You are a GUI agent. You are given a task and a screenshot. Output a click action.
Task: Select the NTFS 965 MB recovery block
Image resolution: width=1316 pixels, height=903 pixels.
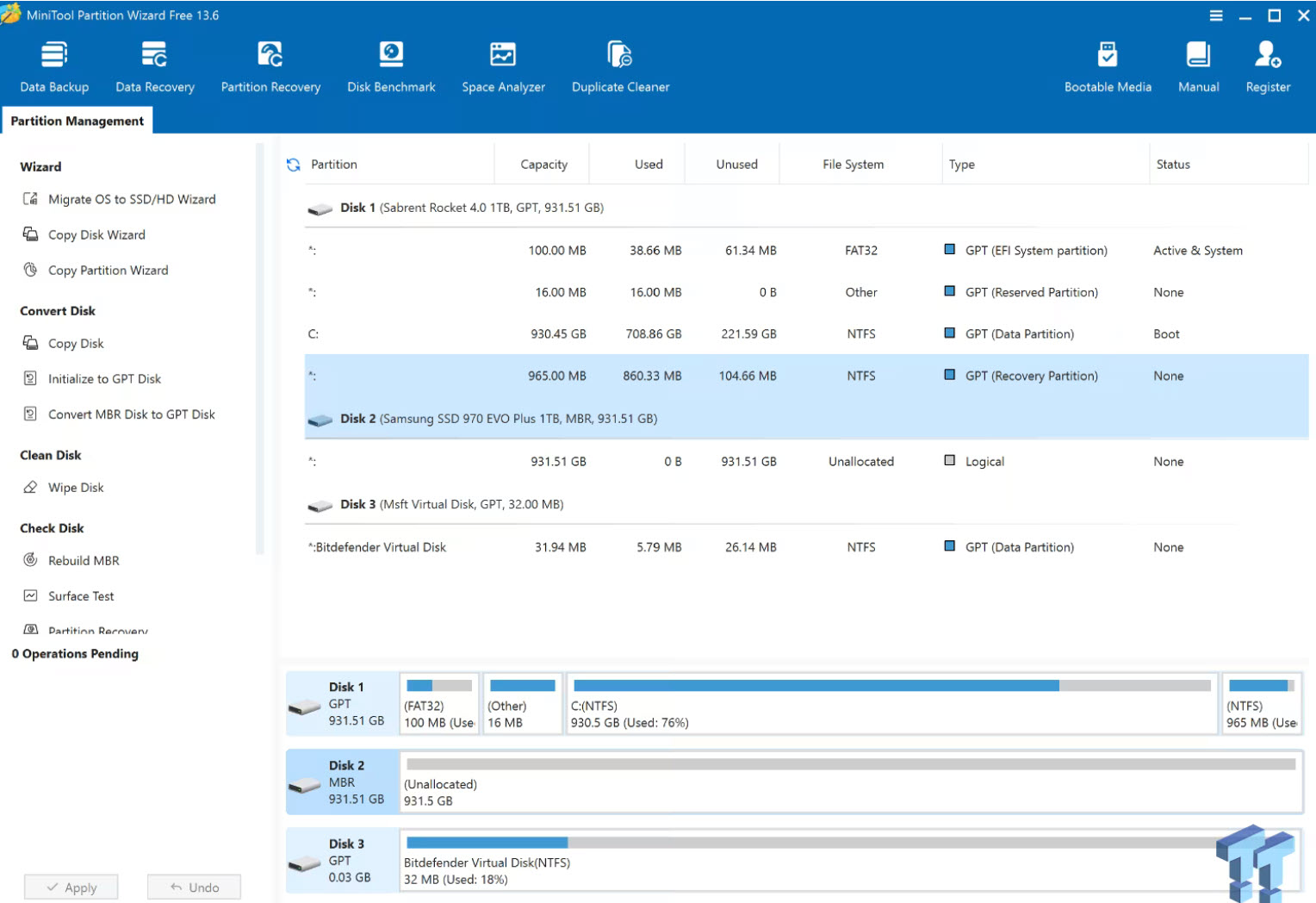coord(1262,703)
